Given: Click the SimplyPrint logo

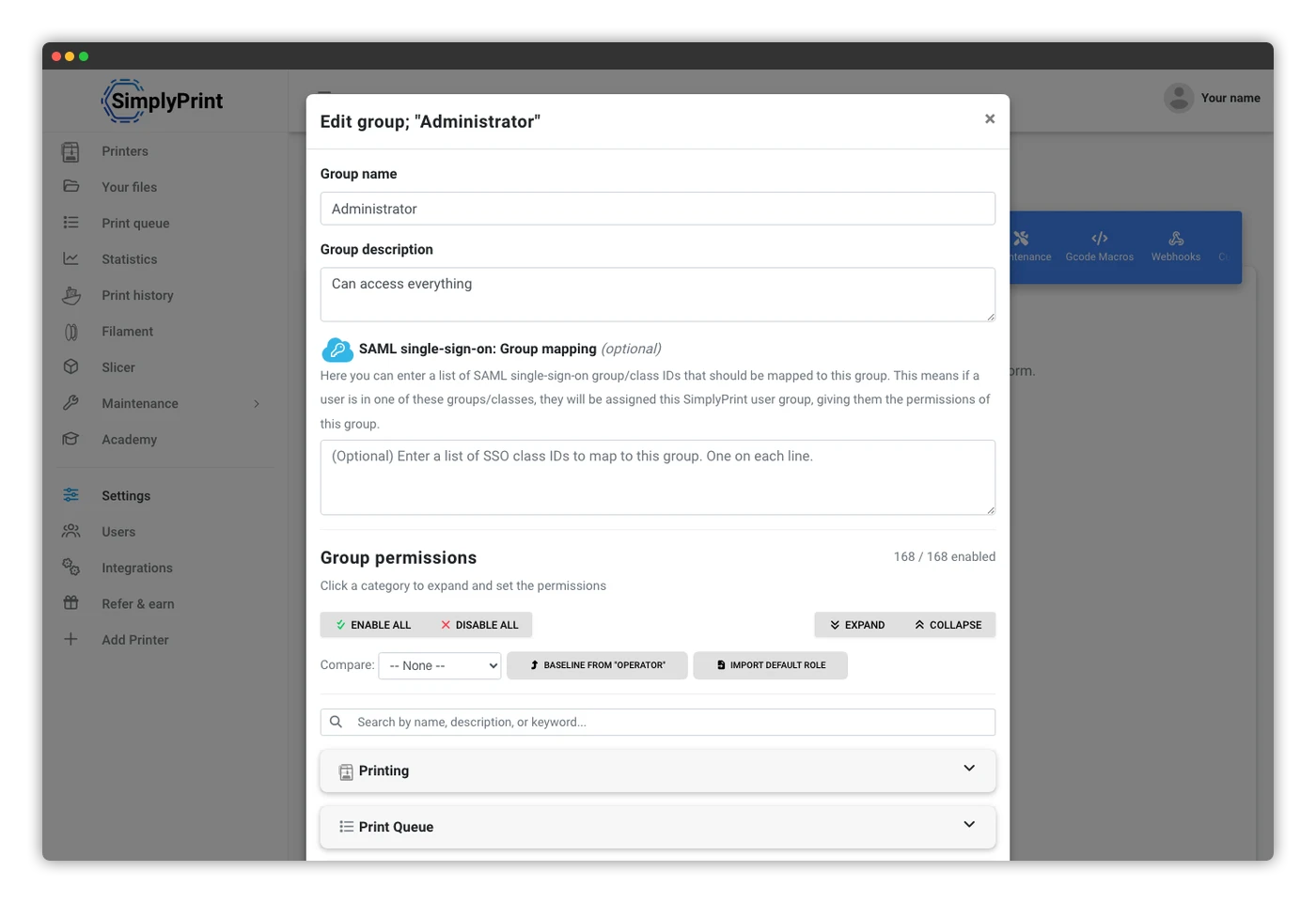Looking at the screenshot, I should point(163,101).
